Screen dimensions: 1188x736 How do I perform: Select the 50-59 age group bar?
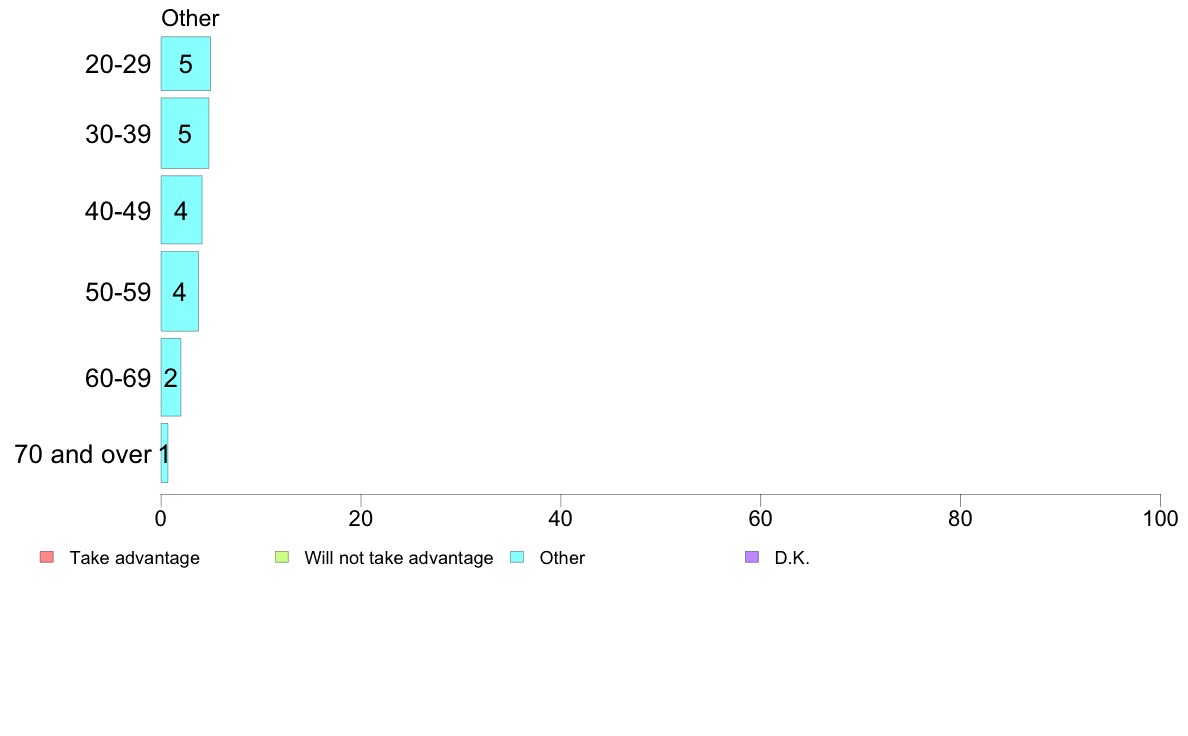pos(180,291)
